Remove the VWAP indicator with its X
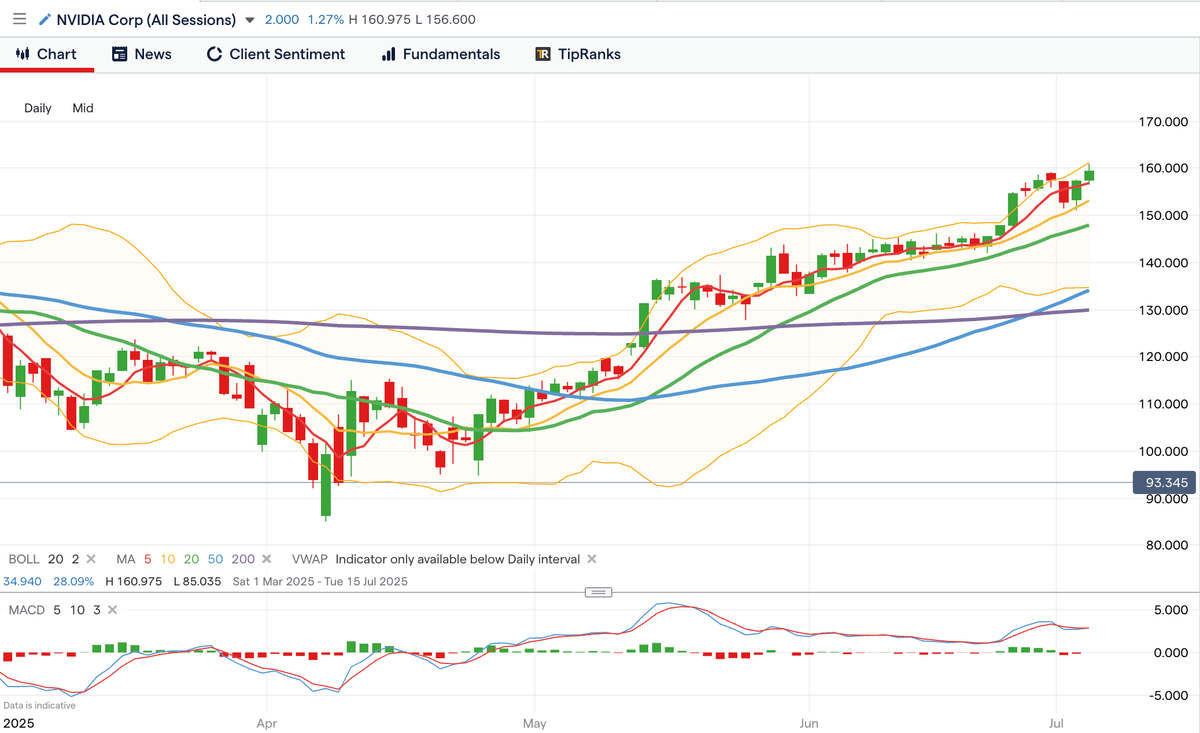The width and height of the screenshot is (1200, 733). point(591,559)
